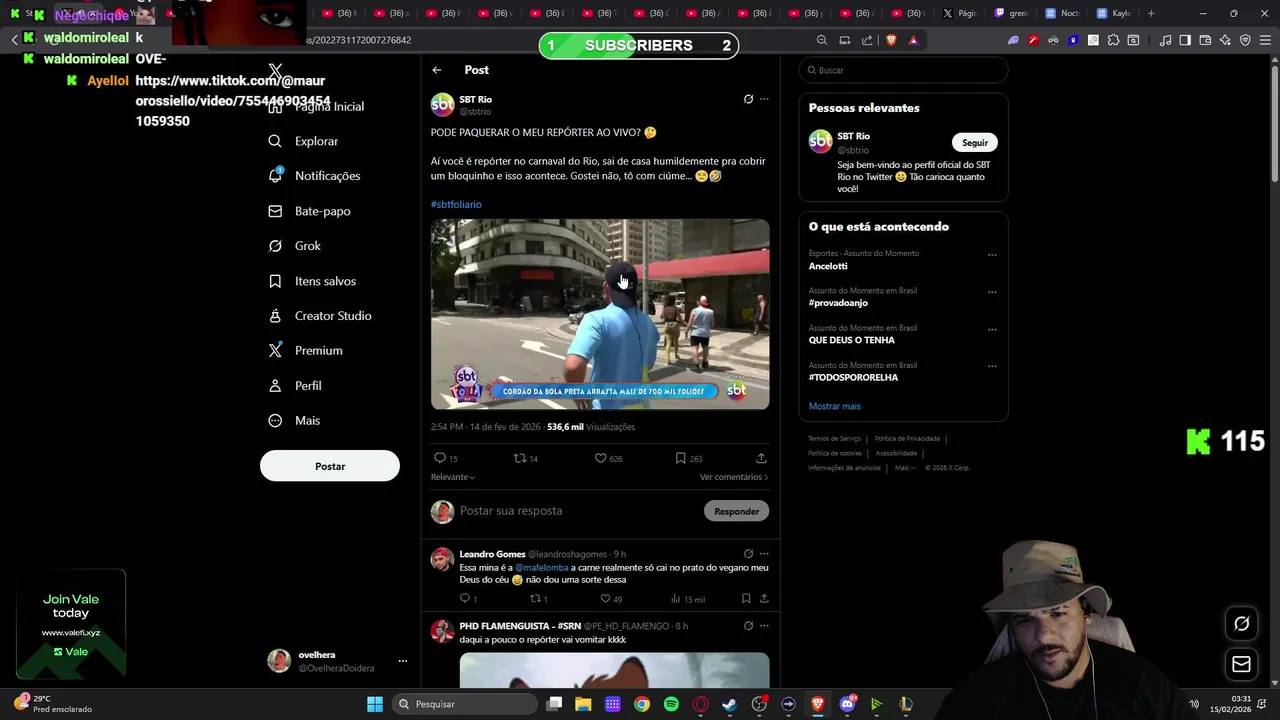The image size is (1280, 720).
Task: Open options for #provadoanjo trending topic
Action: 992,292
